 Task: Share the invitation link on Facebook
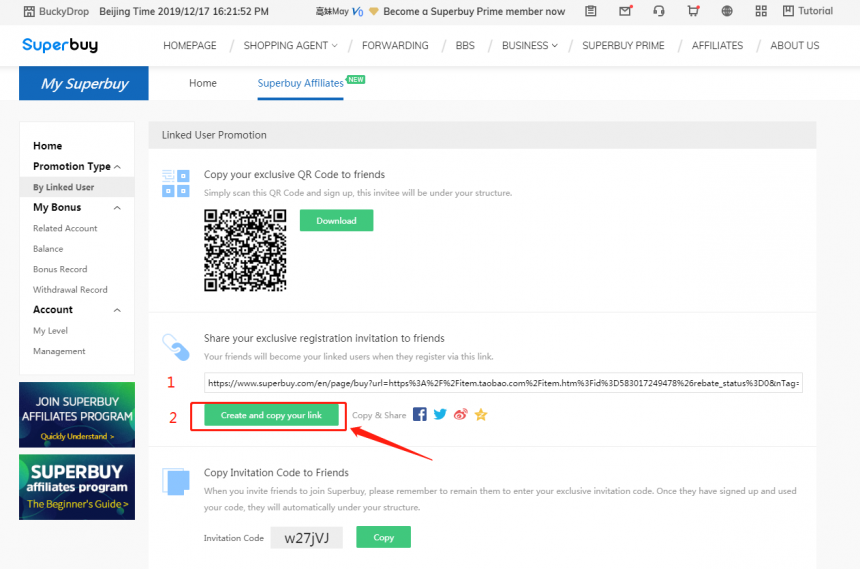tap(420, 414)
